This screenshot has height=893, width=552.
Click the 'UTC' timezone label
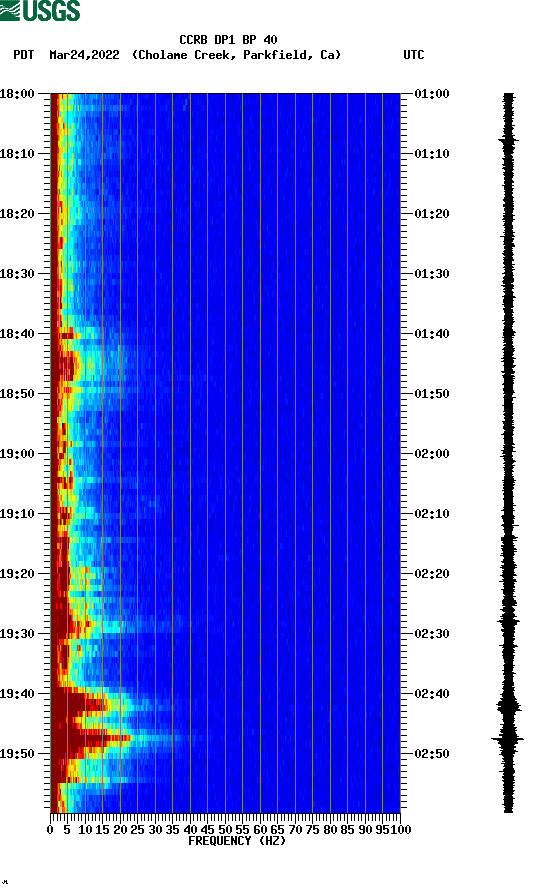click(x=414, y=55)
